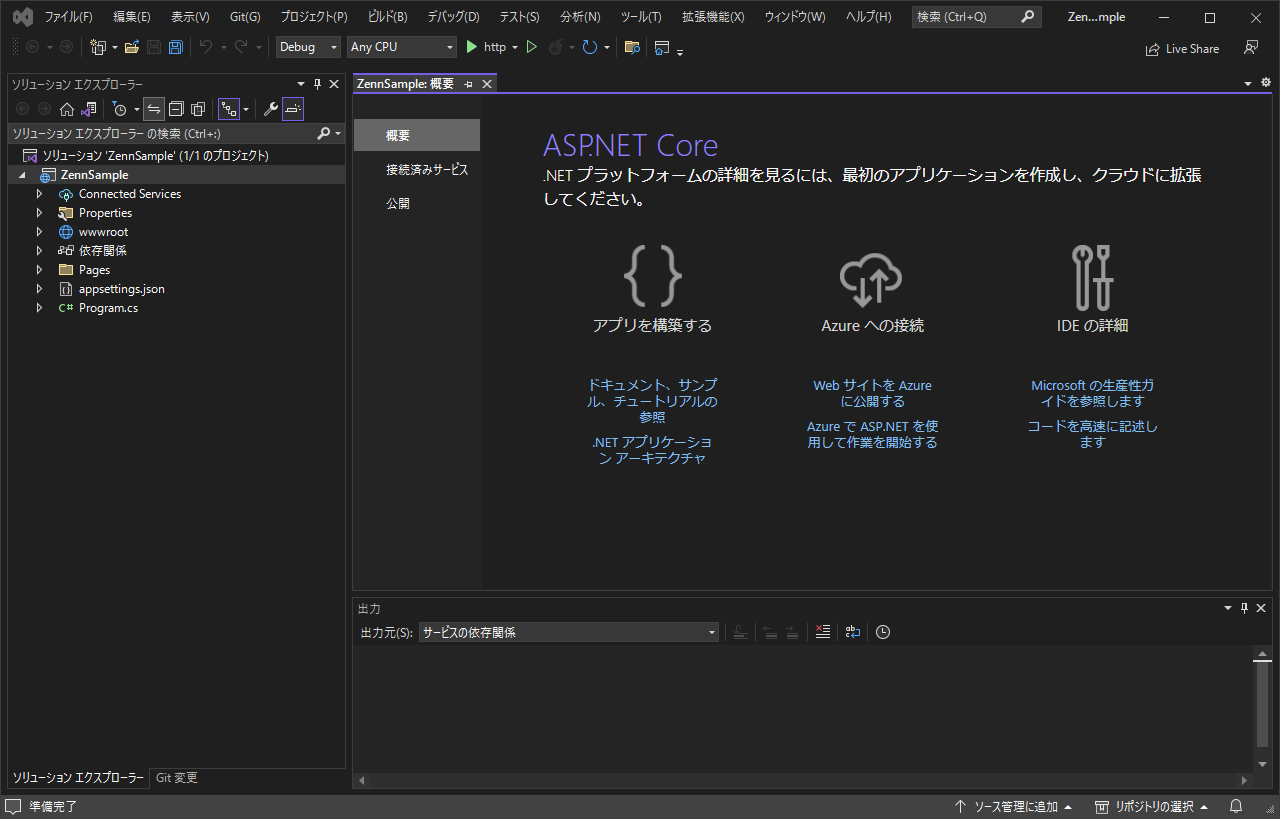
Task: Select appsettings.json in Solution Explorer
Action: tap(121, 289)
